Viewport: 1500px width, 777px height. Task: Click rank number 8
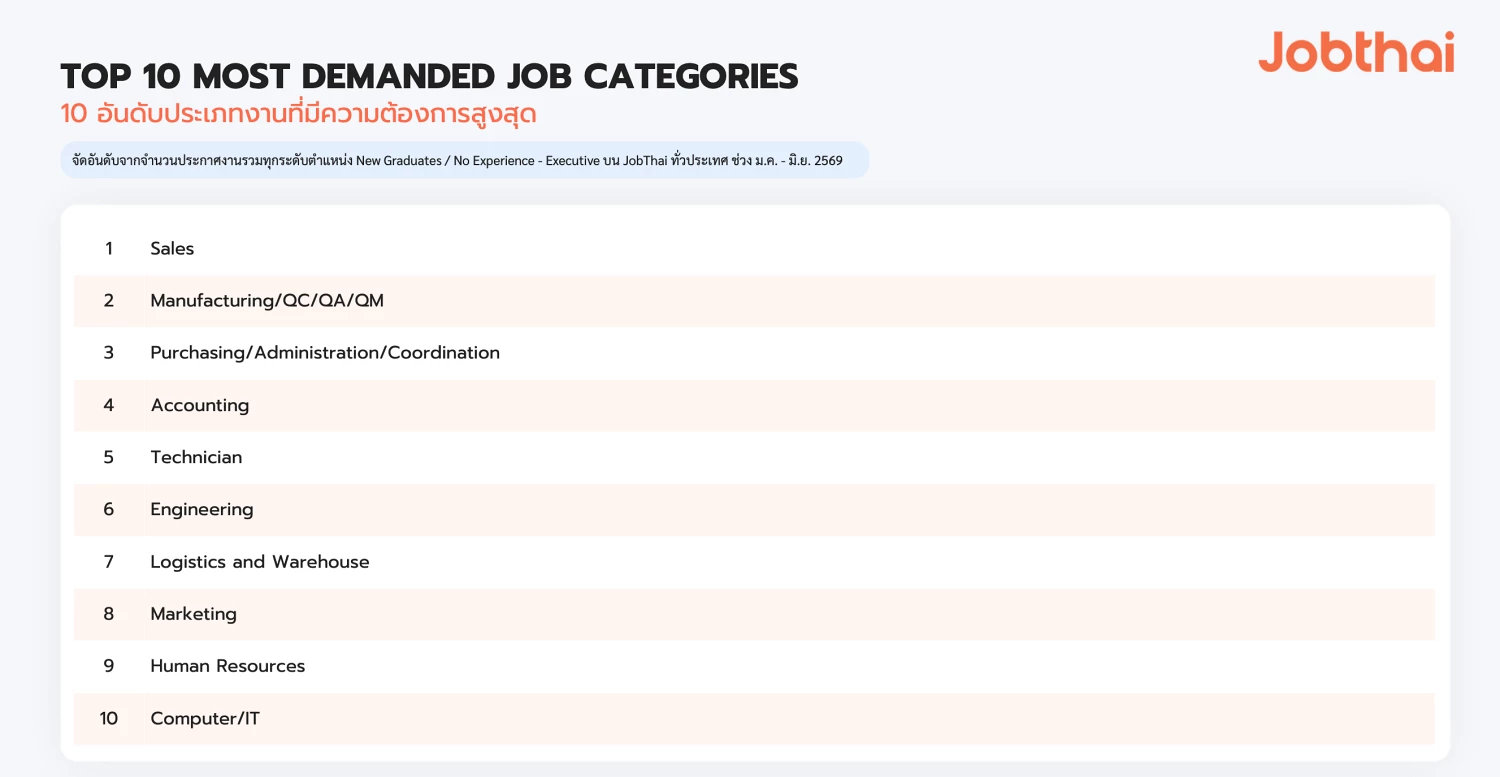[109, 614]
